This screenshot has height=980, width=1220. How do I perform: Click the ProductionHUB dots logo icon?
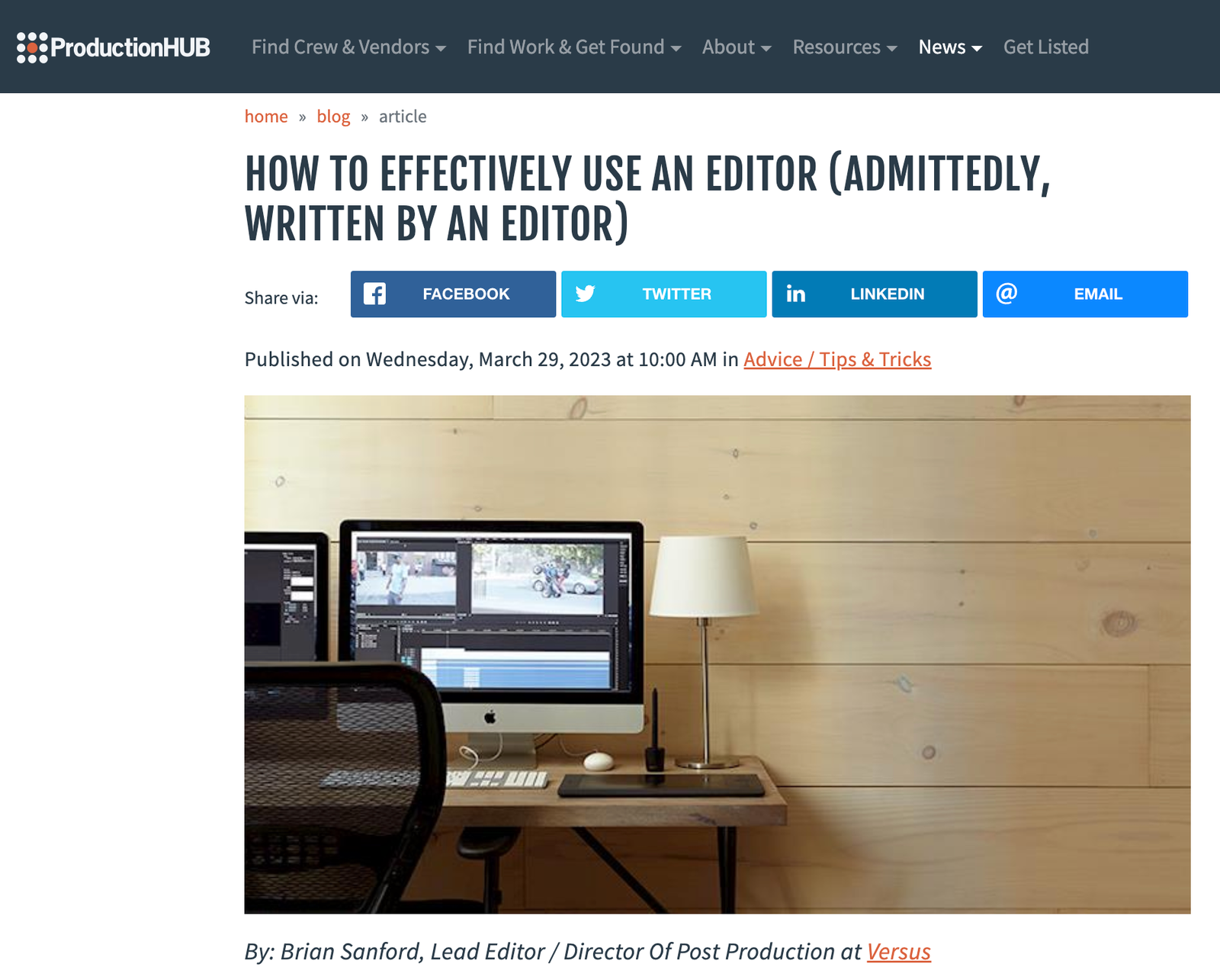tap(32, 47)
